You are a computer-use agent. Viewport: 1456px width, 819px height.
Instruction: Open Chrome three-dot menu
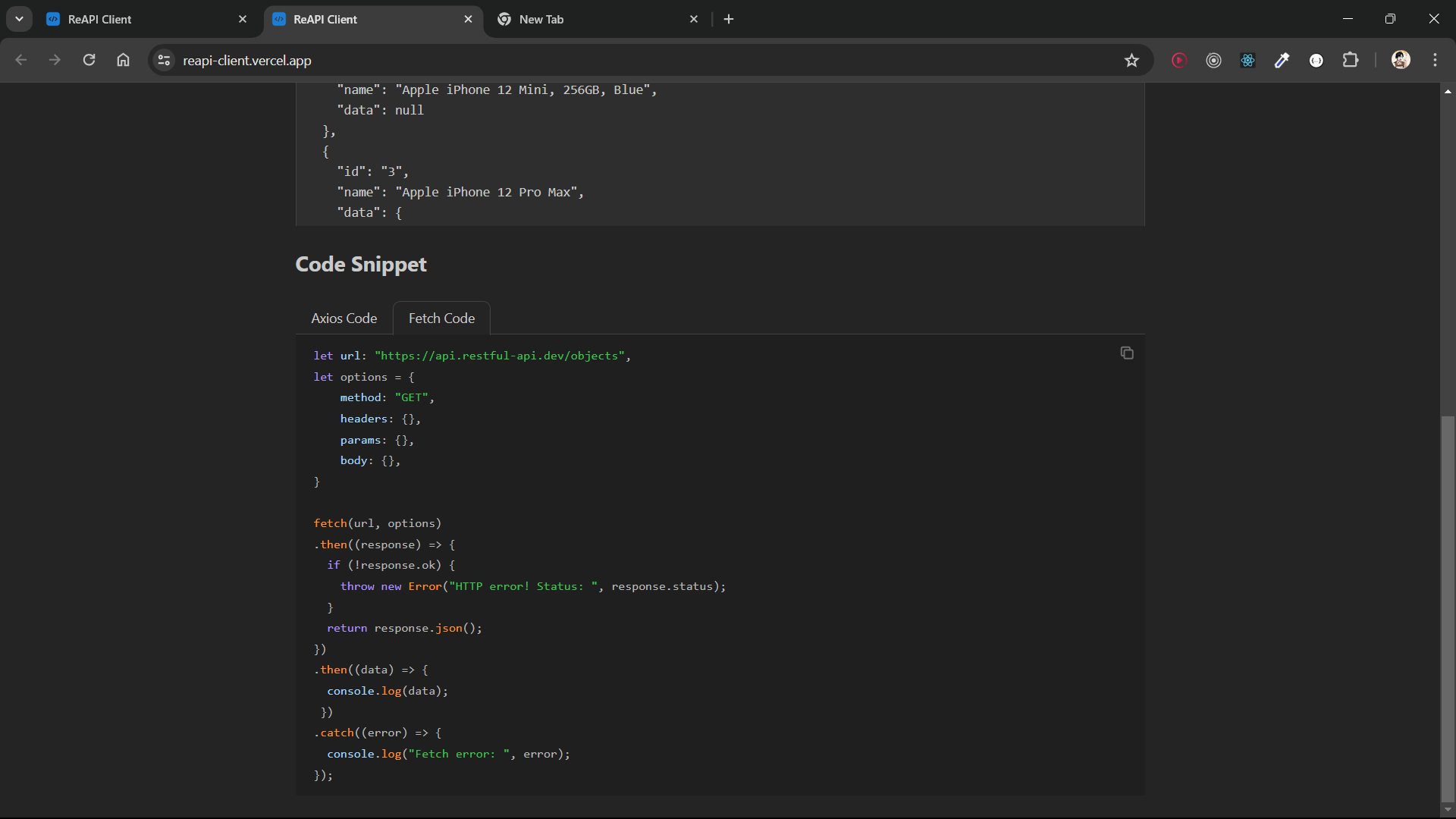pyautogui.click(x=1435, y=61)
